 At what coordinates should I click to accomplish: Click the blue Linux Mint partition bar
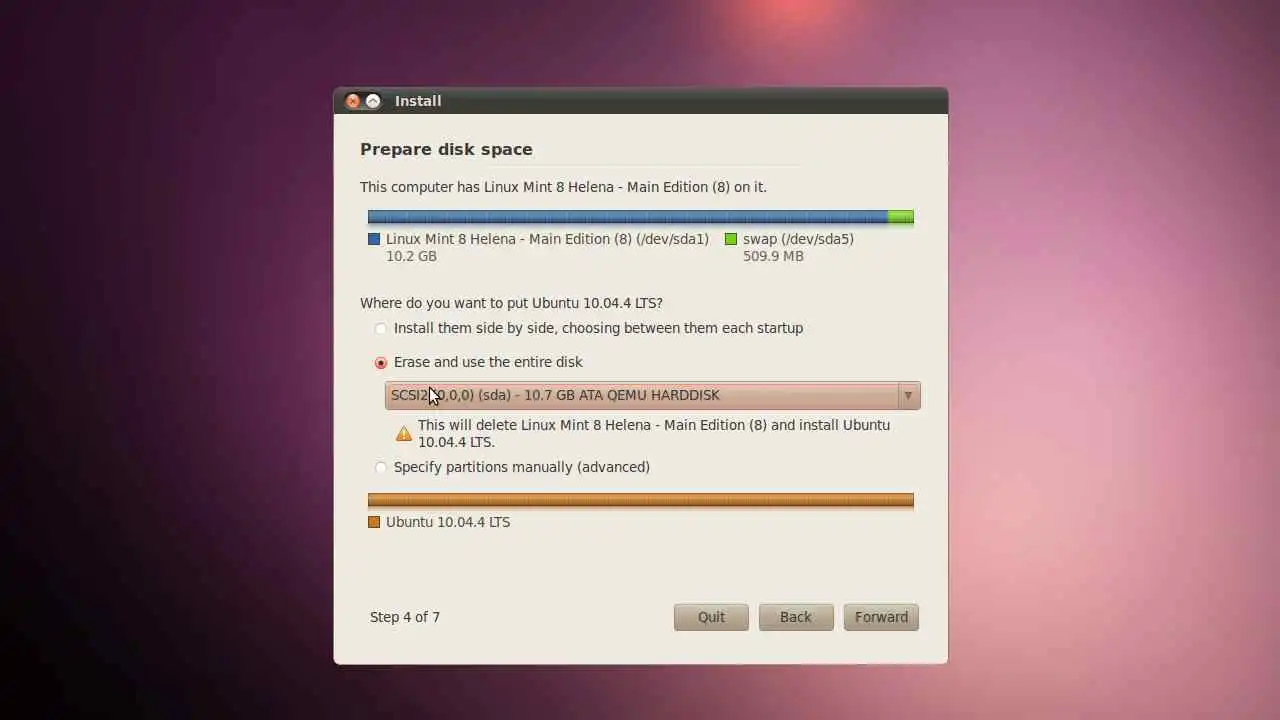click(x=628, y=217)
